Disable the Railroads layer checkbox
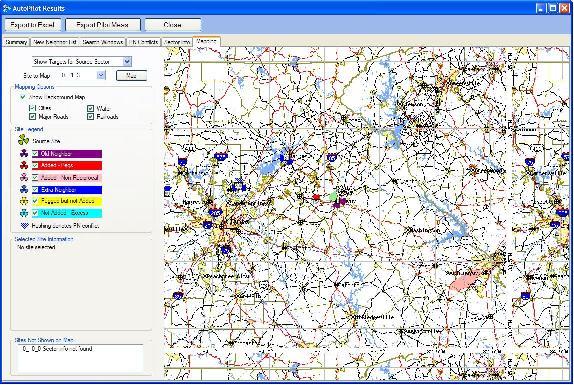Screen dimensions: 574x385 pyautogui.click(x=90, y=117)
